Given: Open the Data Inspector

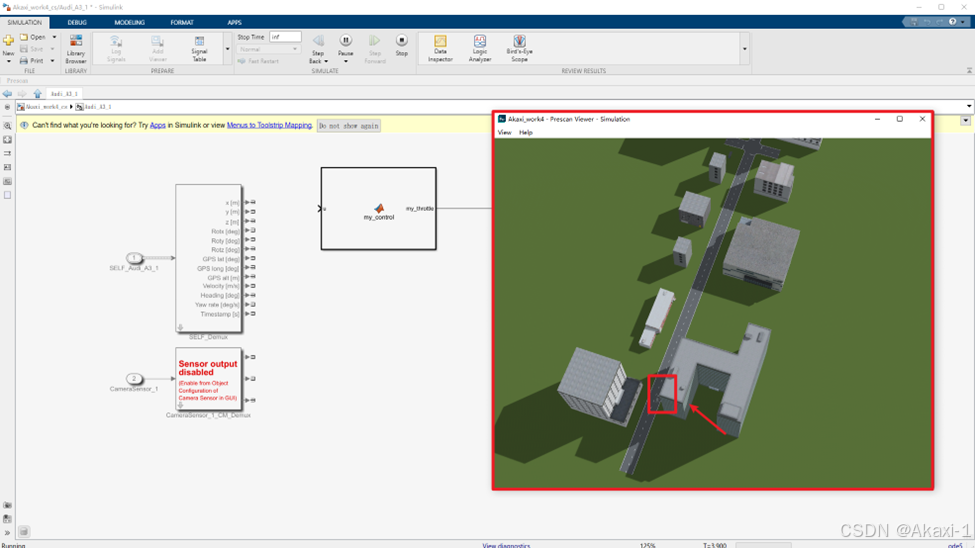Looking at the screenshot, I should [440, 49].
